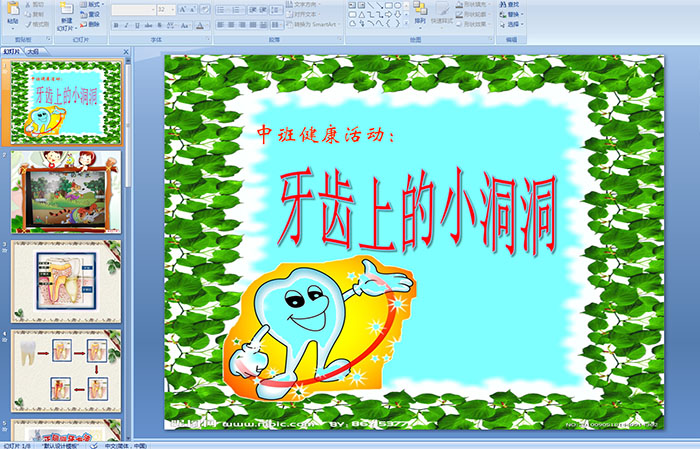Switch to the Outline (大纲) pane tab
This screenshot has width=700, height=449.
pyautogui.click(x=33, y=52)
